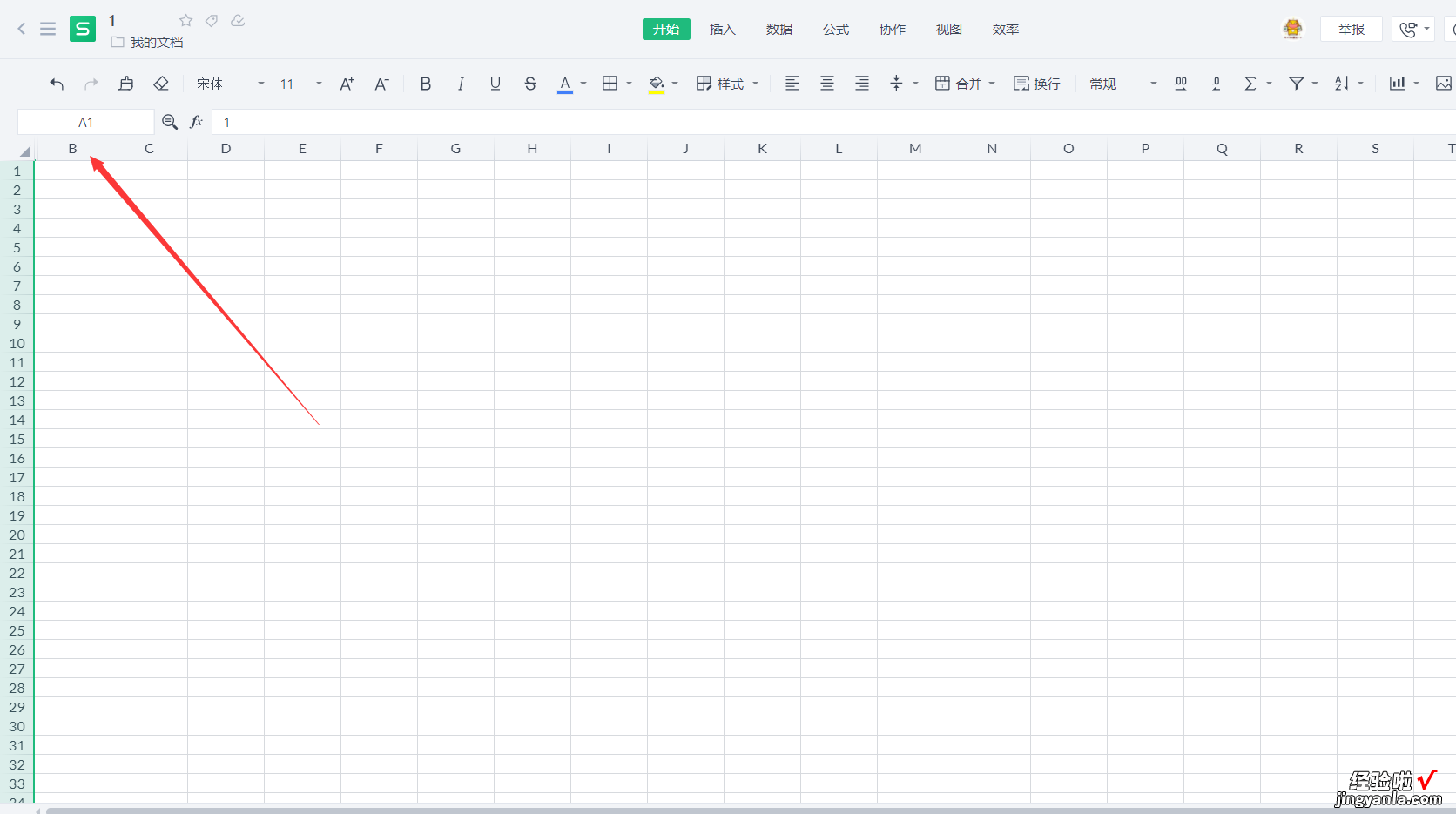Expand the font color dropdown arrow

(x=583, y=84)
